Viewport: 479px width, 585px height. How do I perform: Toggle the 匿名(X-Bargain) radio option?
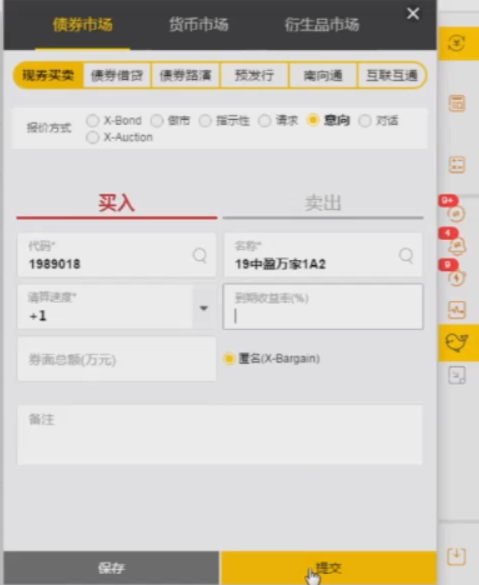(229, 359)
